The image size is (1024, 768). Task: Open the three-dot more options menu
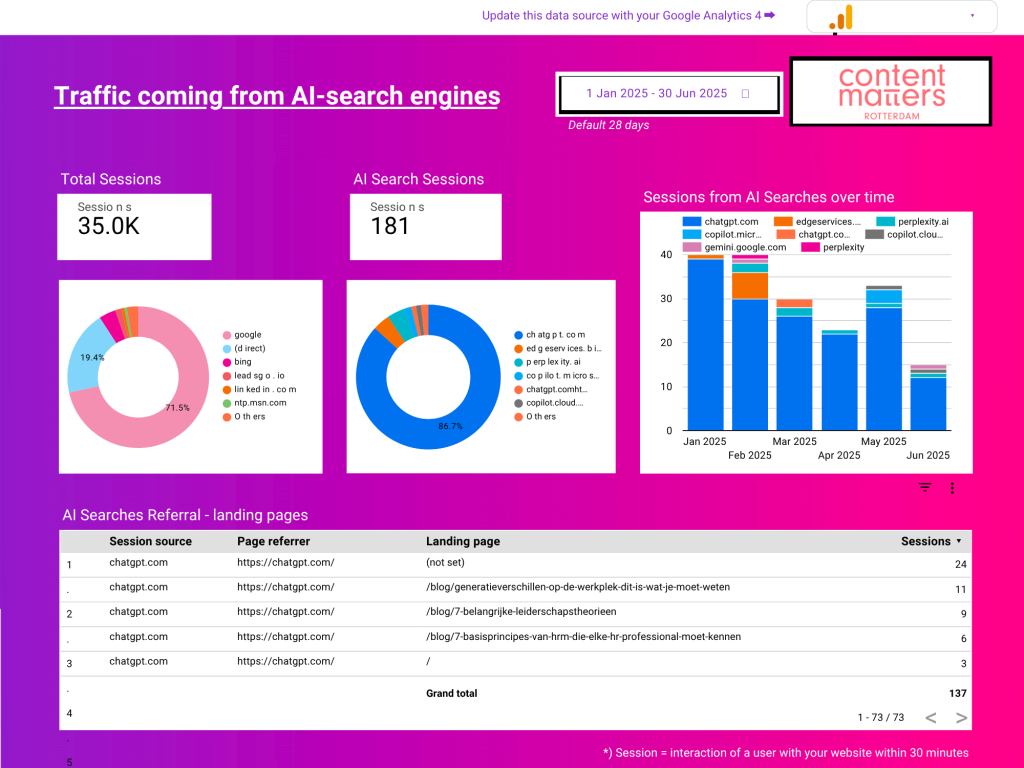(952, 488)
